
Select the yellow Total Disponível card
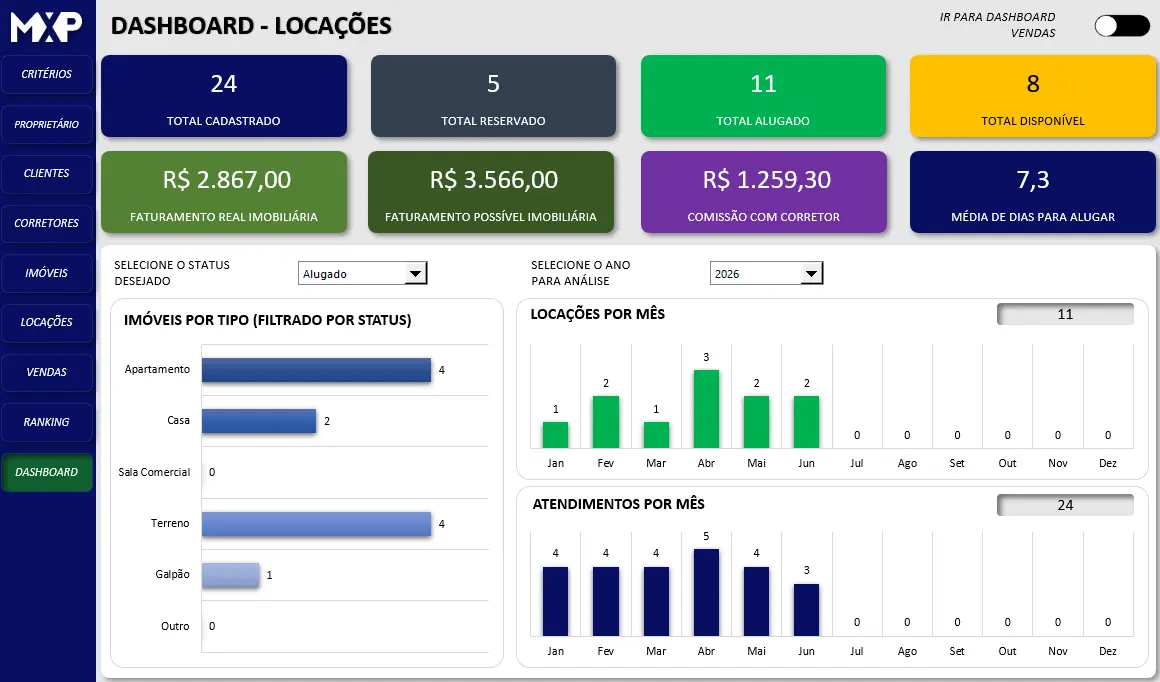click(1033, 96)
